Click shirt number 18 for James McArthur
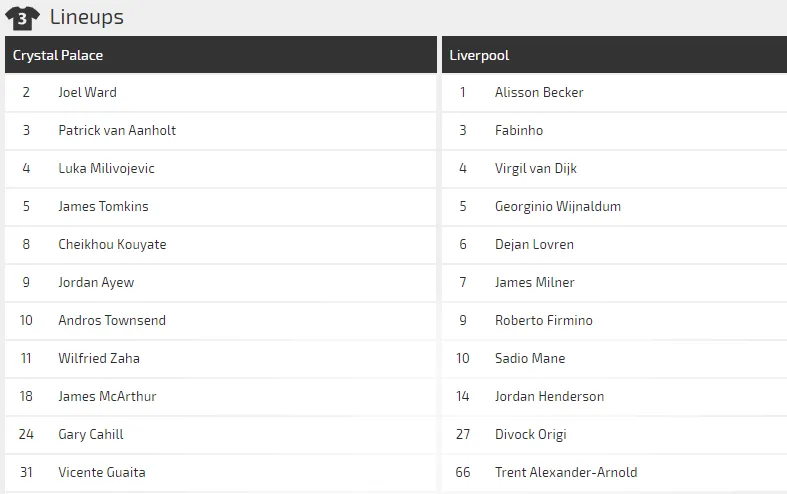This screenshot has width=787, height=494. [26, 396]
